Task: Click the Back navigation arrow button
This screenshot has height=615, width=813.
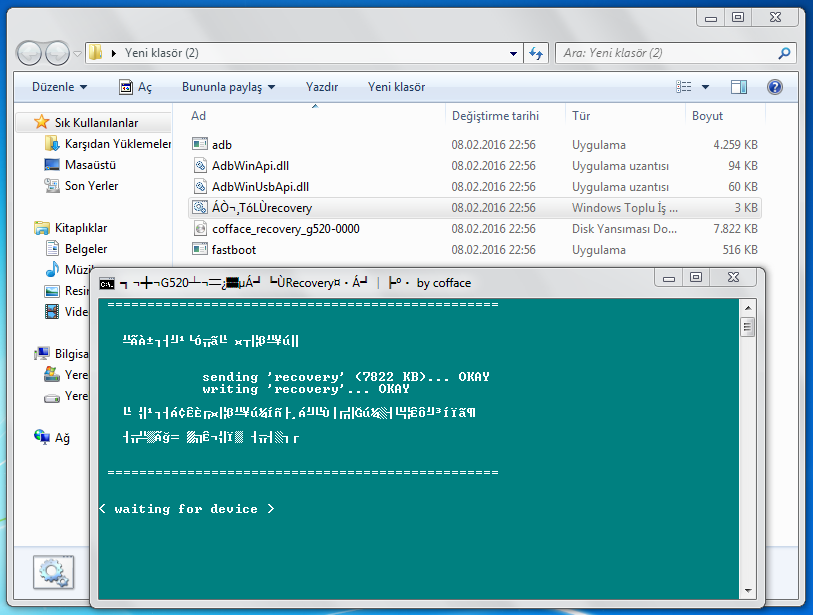Action: point(29,53)
